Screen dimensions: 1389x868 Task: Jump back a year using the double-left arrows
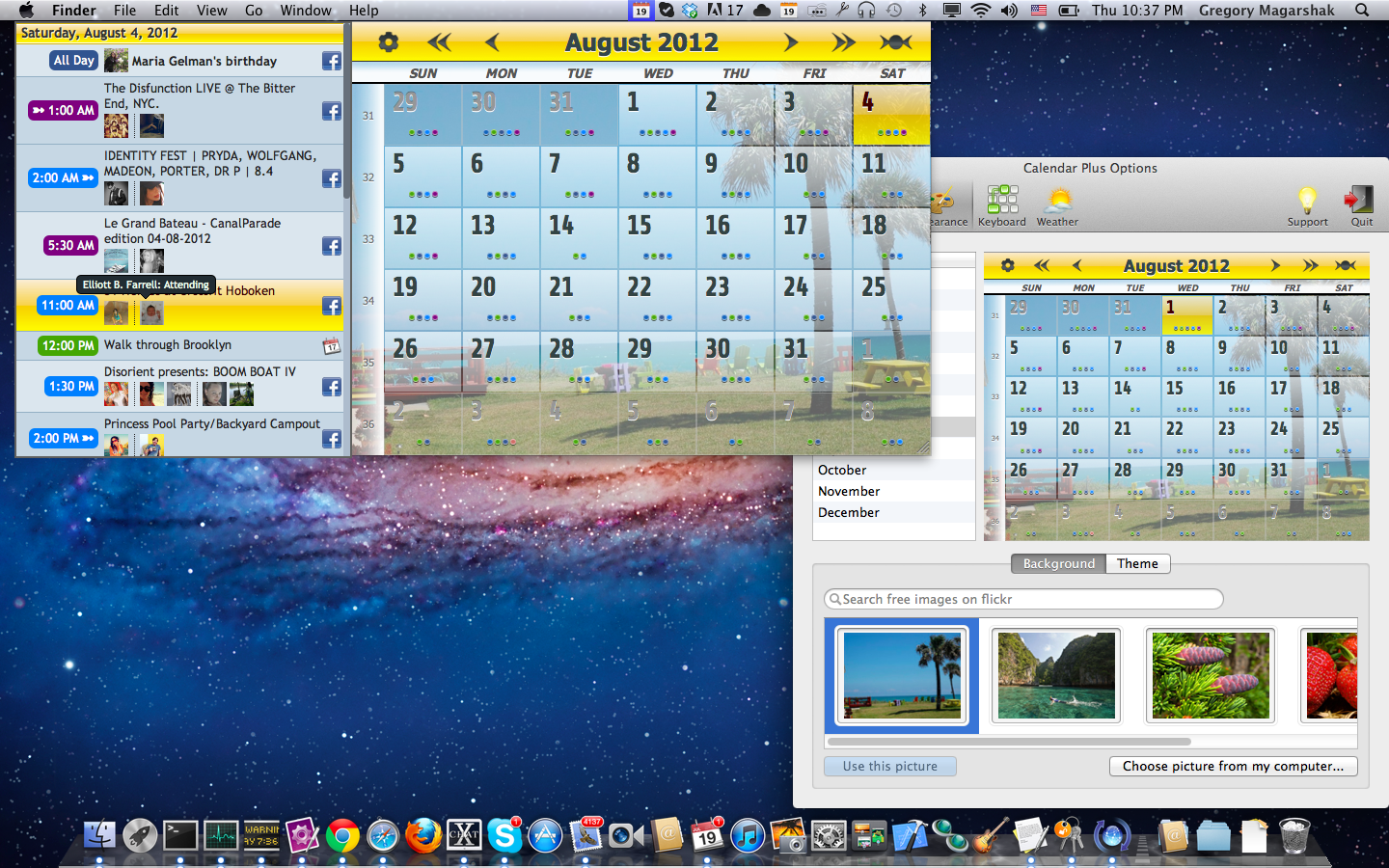click(x=439, y=41)
